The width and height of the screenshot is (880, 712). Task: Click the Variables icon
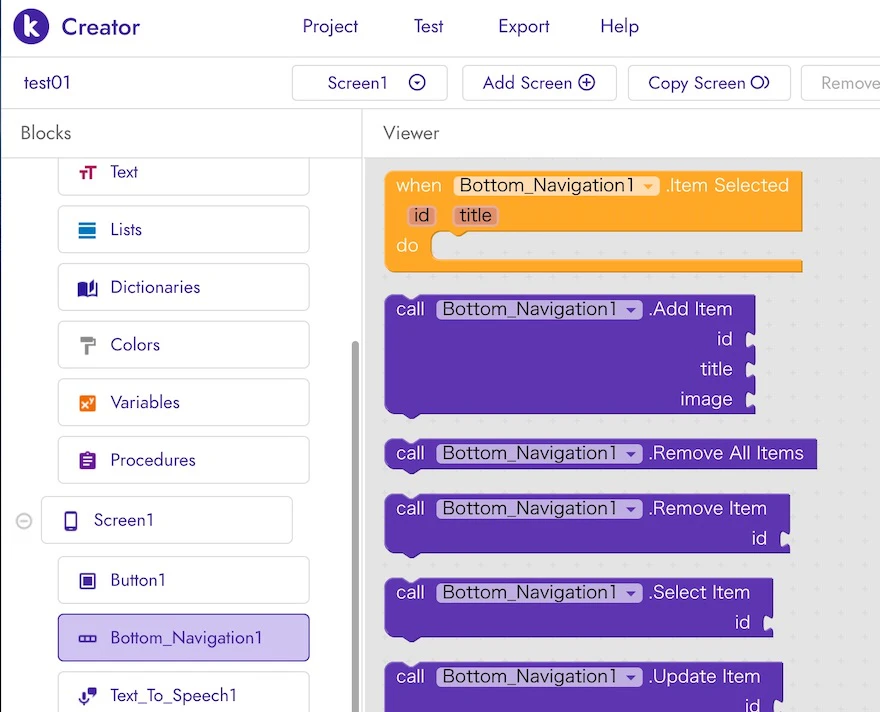(x=87, y=403)
